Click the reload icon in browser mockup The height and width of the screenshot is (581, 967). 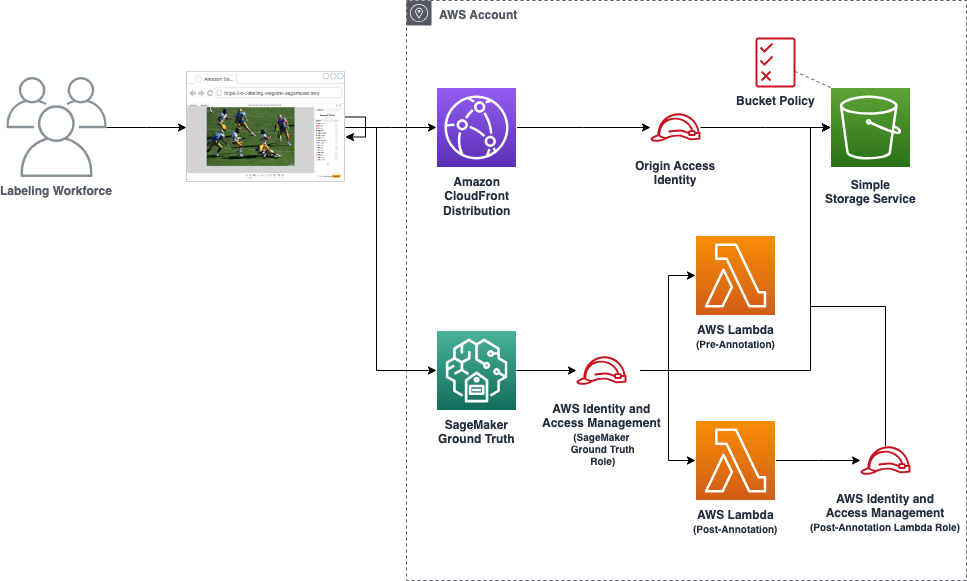coord(210,93)
